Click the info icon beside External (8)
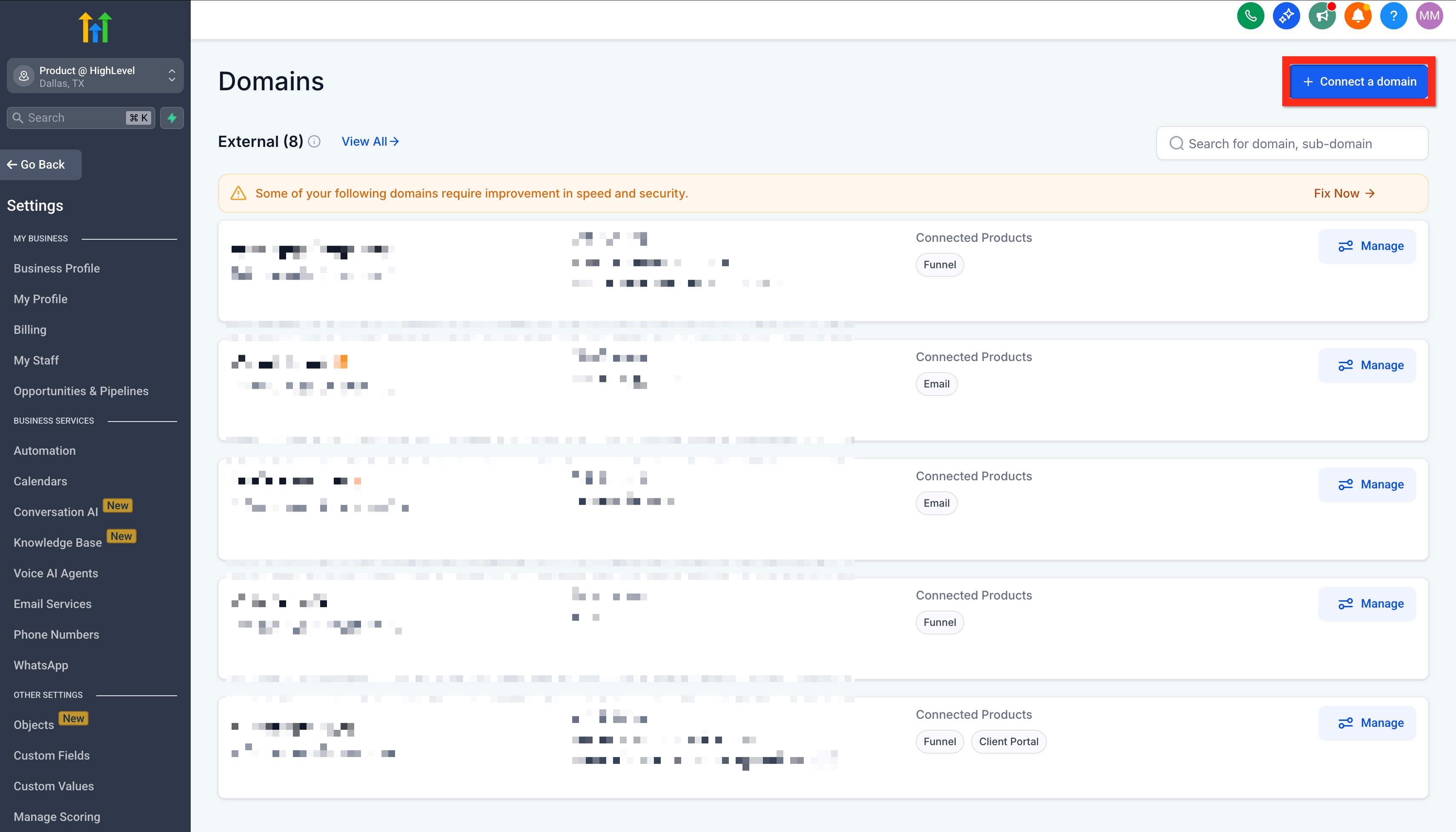 coord(314,142)
